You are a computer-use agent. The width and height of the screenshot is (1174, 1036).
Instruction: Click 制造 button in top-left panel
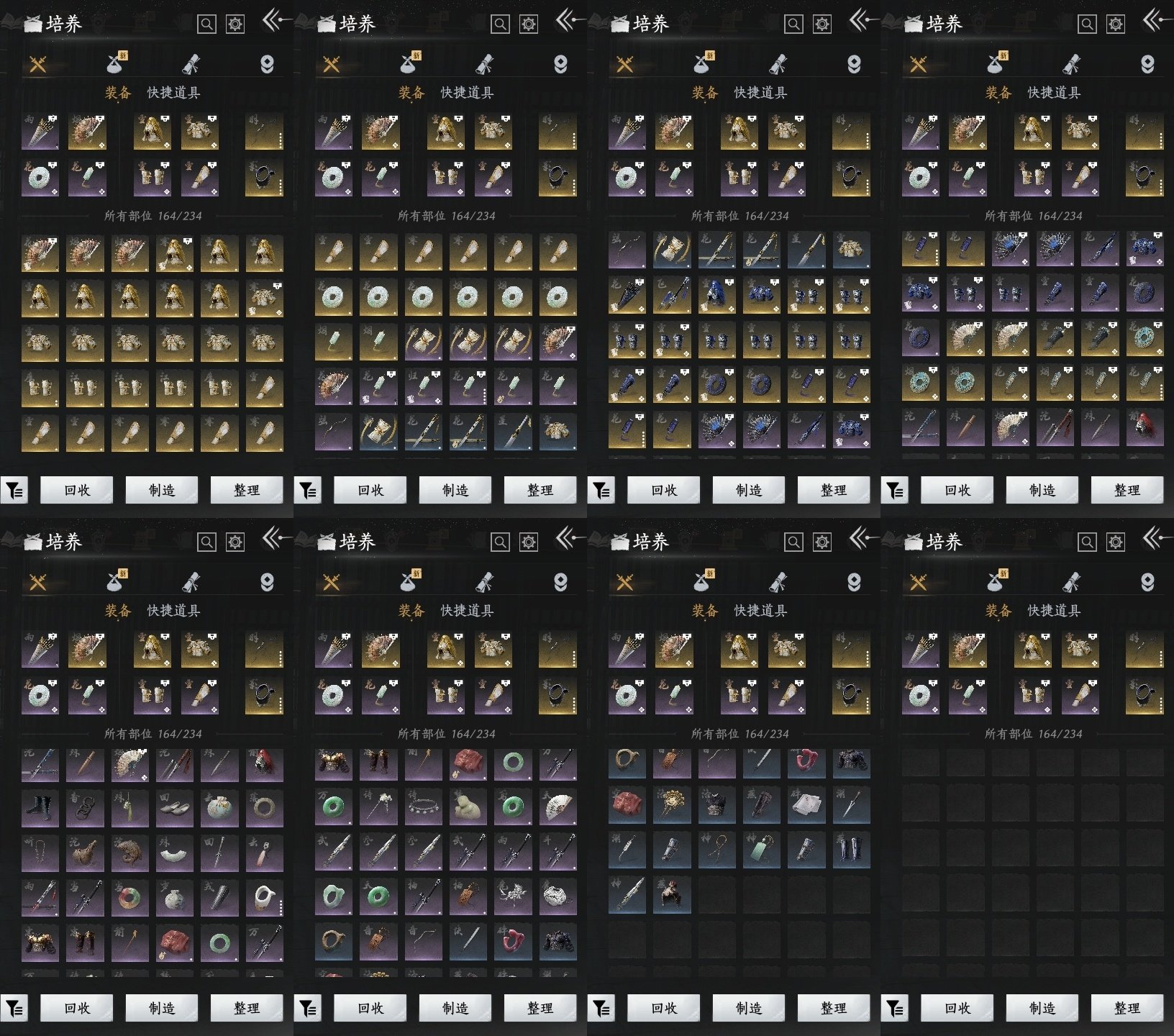click(x=162, y=491)
